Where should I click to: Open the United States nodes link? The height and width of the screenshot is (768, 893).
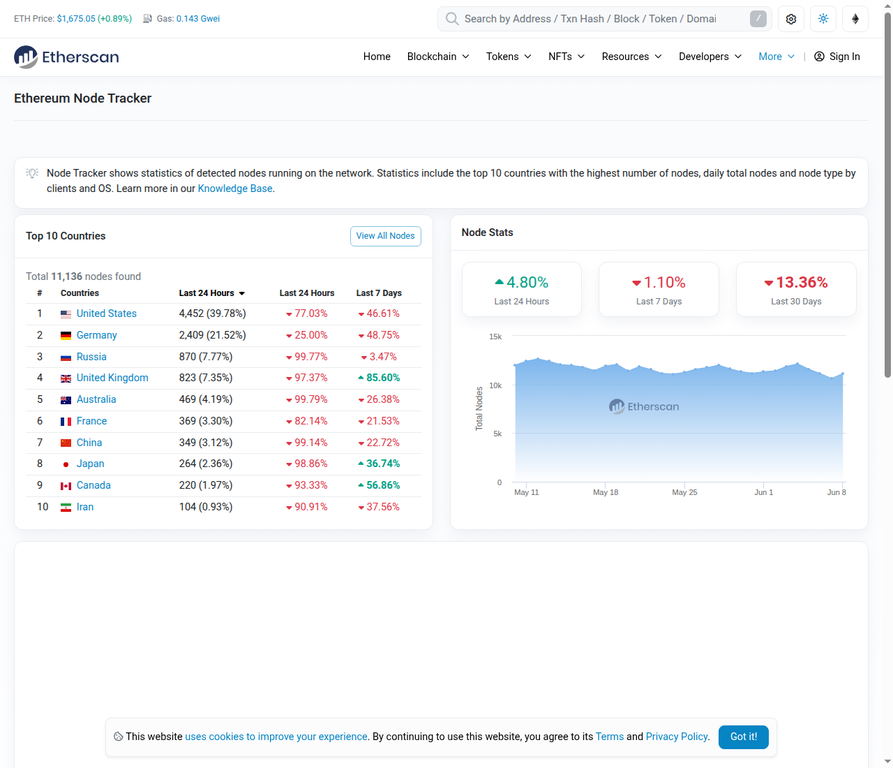click(x=106, y=314)
